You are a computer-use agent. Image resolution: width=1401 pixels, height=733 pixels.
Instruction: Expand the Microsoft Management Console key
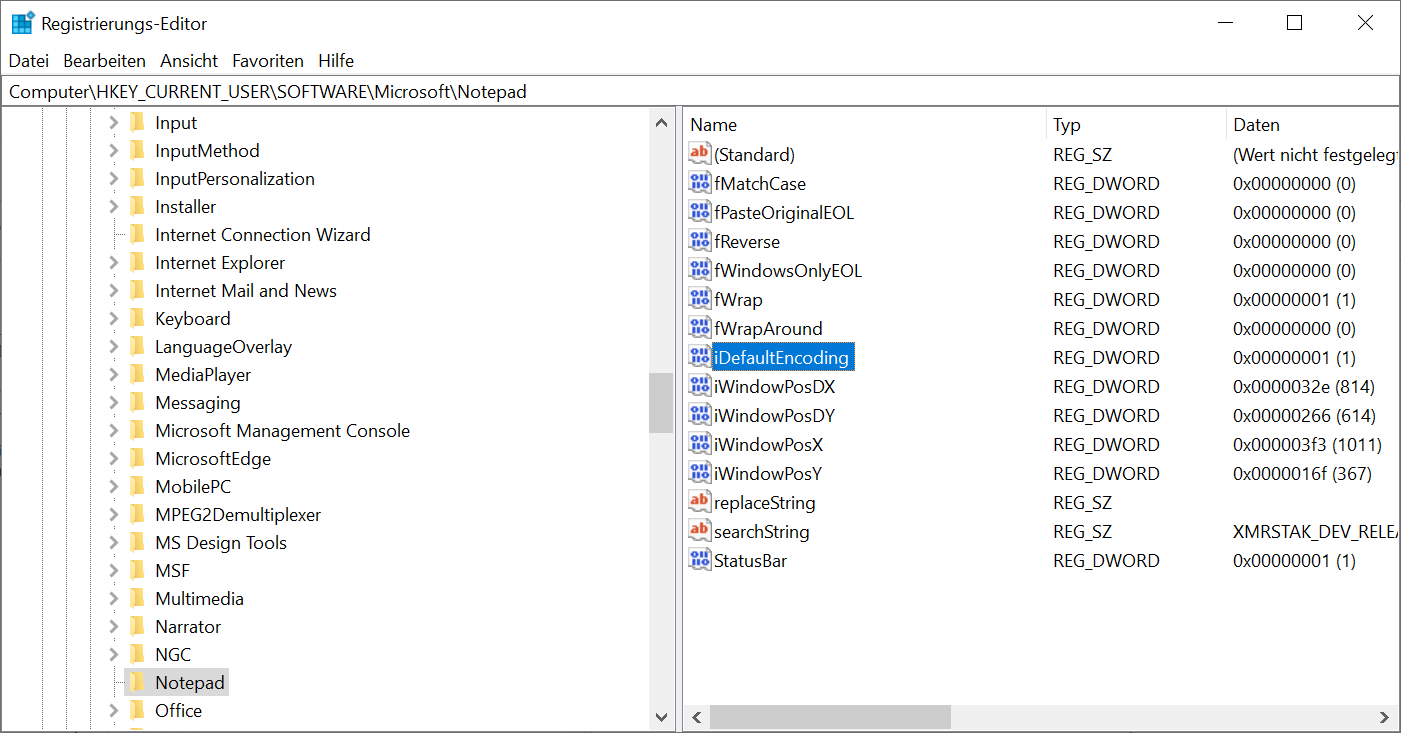[114, 431]
